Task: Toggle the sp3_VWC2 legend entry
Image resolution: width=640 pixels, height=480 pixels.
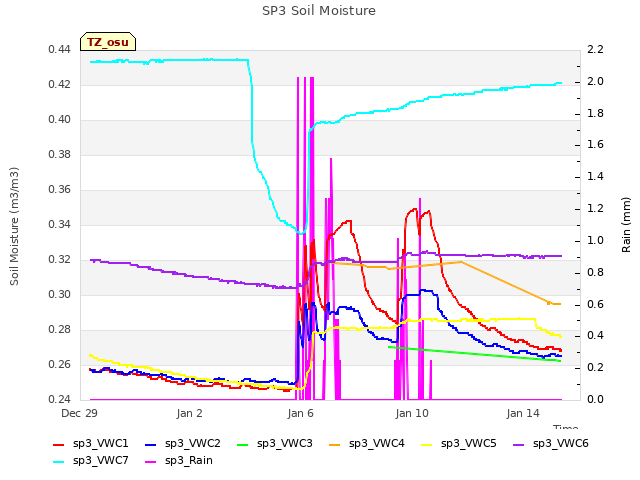Action: point(183,444)
